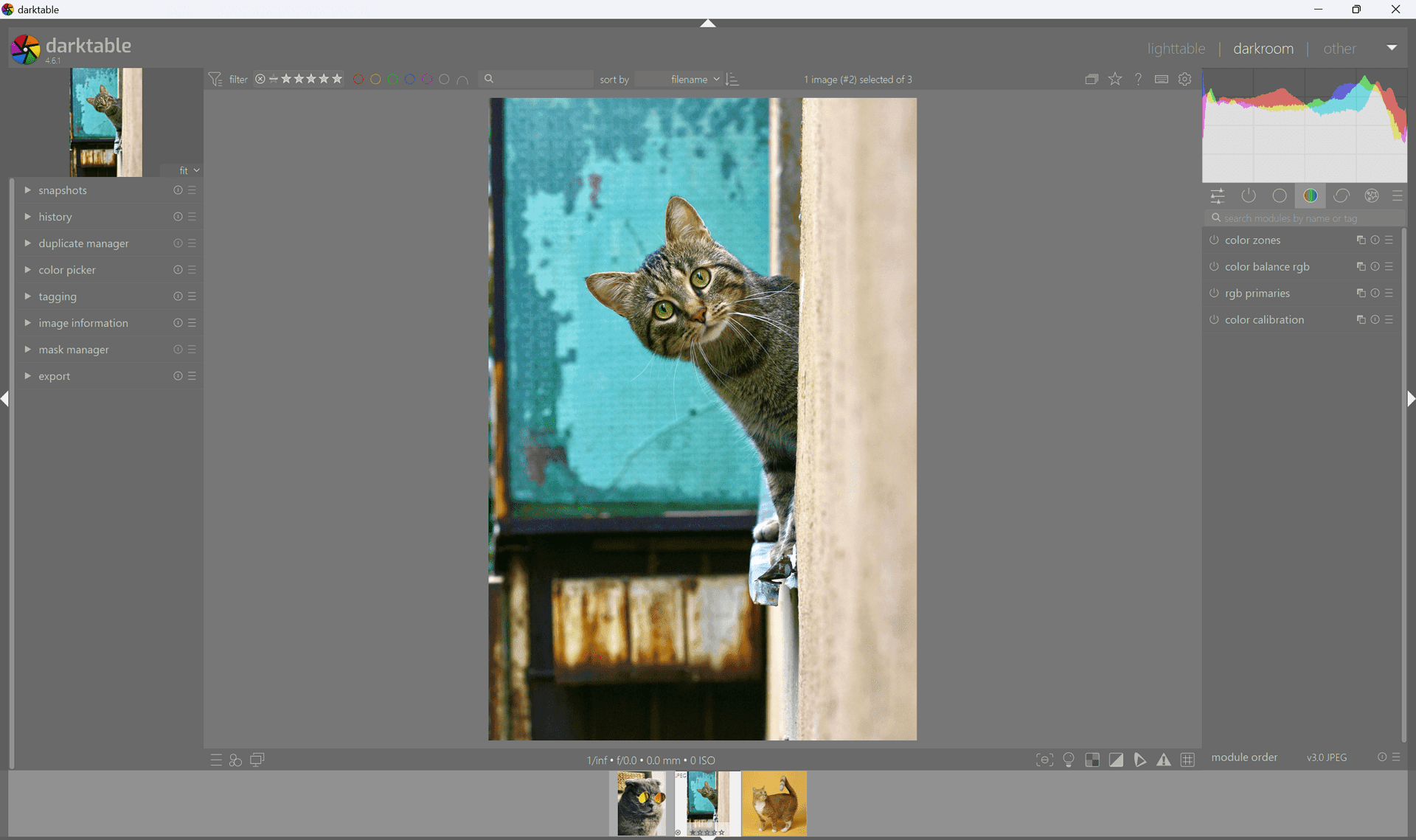The width and height of the screenshot is (1416, 840).
Task: Toggle grouped images expand icon
Action: tap(1091, 79)
